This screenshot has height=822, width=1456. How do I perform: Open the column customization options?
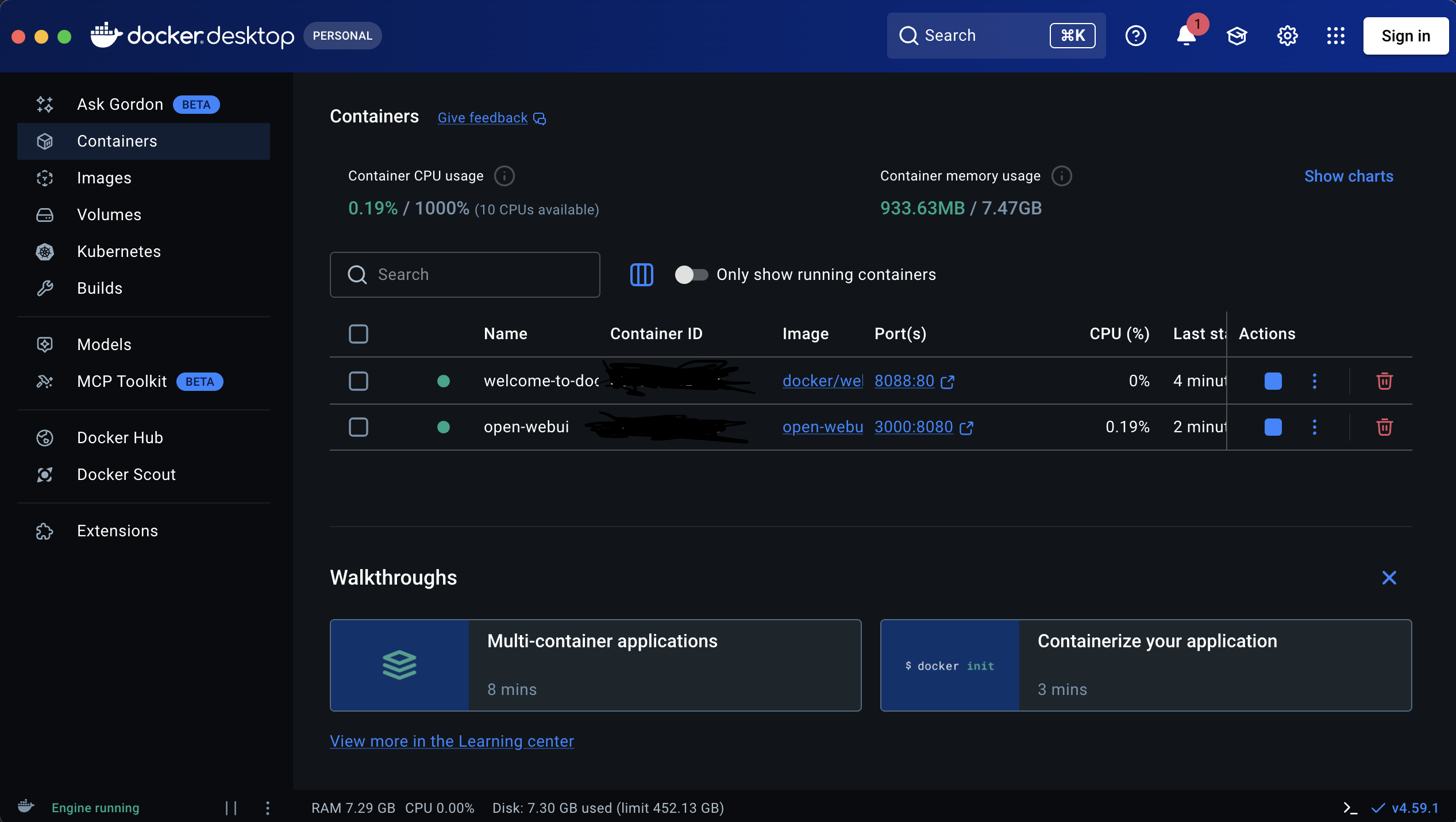pyautogui.click(x=641, y=275)
